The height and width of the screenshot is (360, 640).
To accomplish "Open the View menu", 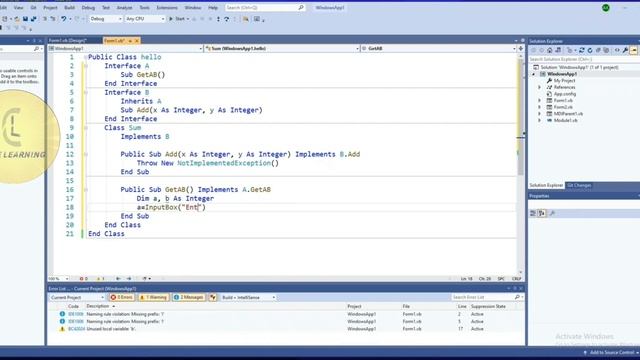I will pyautogui.click(x=18, y=7).
